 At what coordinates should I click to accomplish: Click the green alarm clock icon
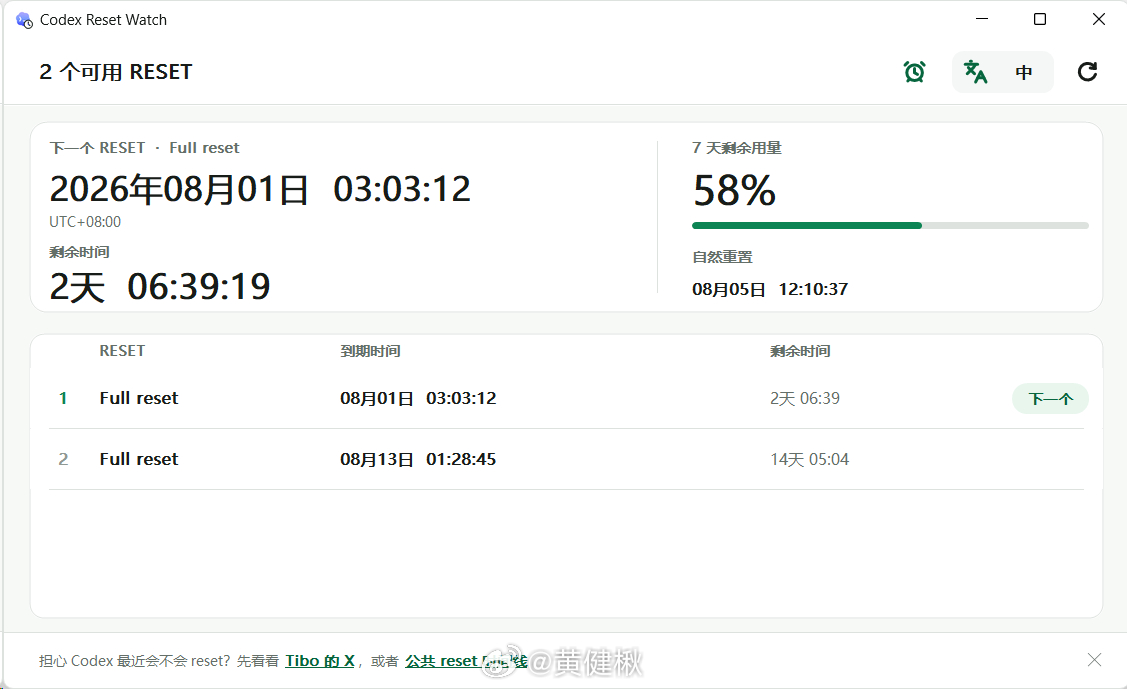[914, 72]
